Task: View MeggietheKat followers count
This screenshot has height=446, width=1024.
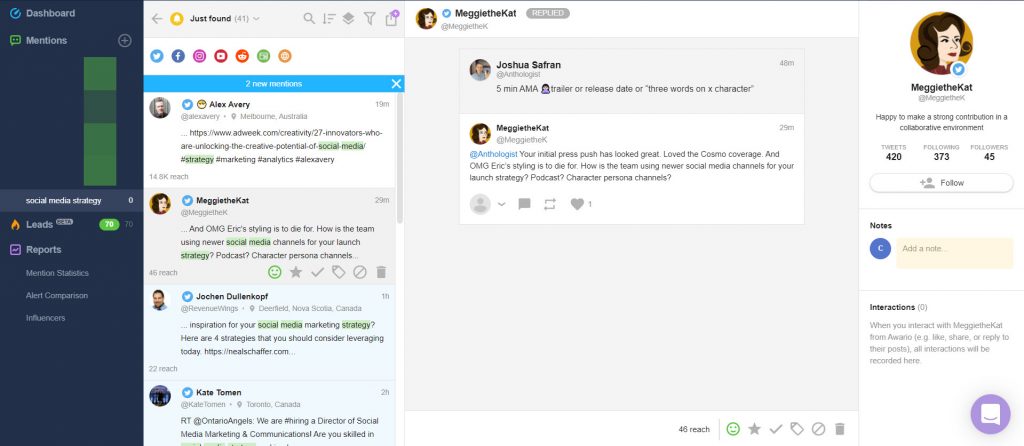Action: coord(989,152)
